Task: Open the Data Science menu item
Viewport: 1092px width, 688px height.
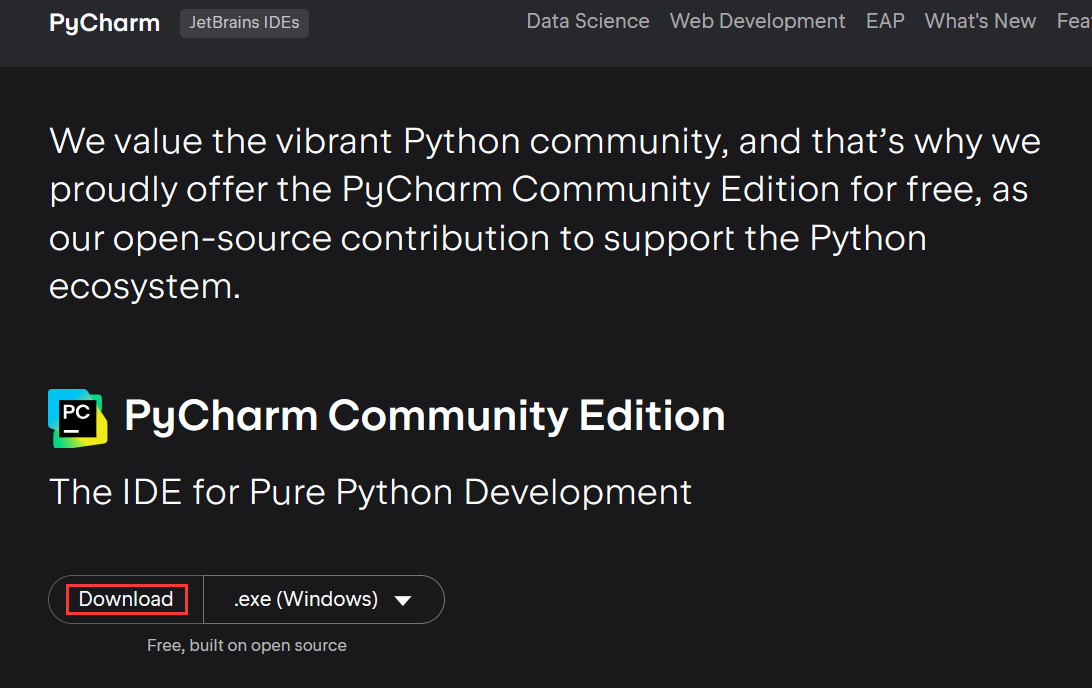Action: pos(588,21)
